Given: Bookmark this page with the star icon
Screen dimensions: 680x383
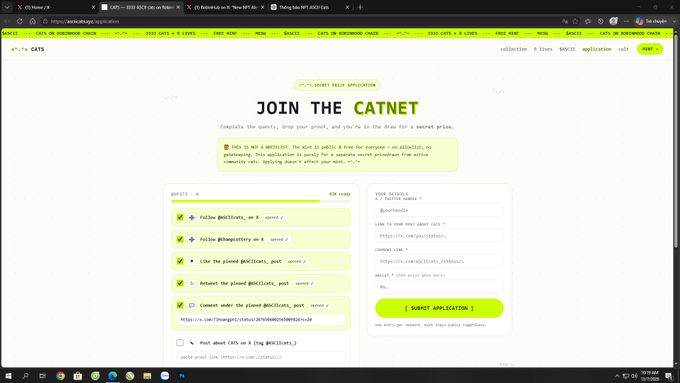Looking at the screenshot, I should tap(575, 21).
